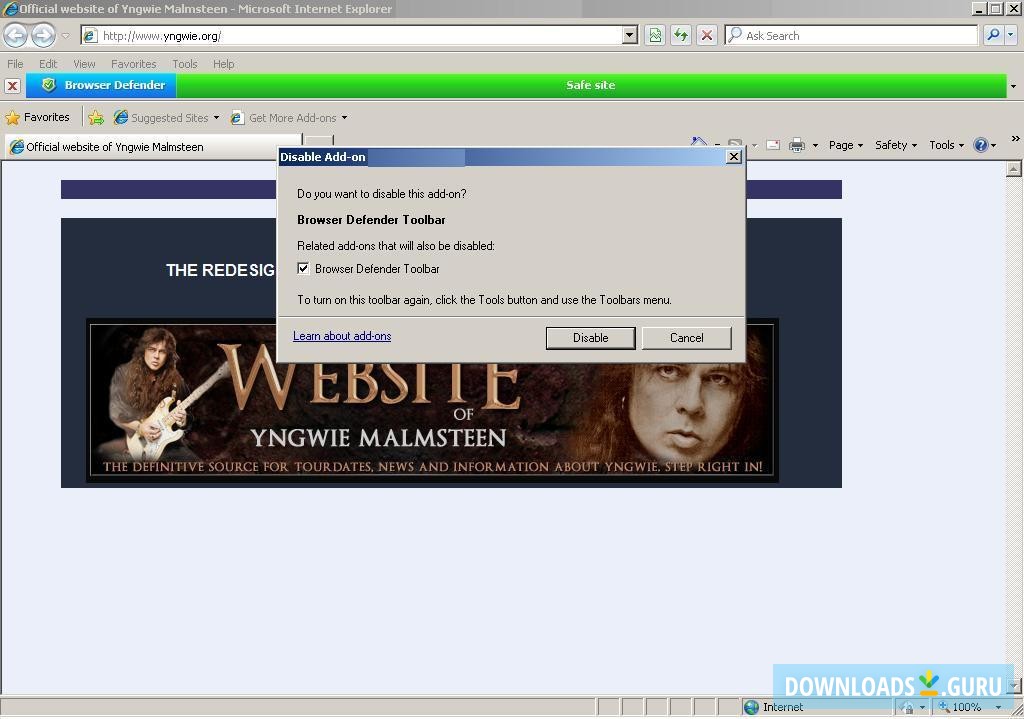Click the Add to Favorites Bar icon
This screenshot has width=1024, height=719.
coord(96,118)
